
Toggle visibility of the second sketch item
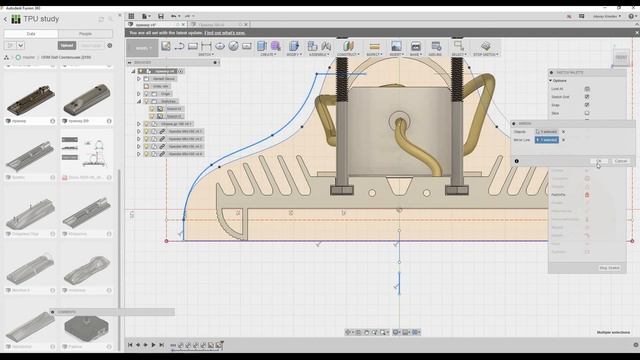152,116
